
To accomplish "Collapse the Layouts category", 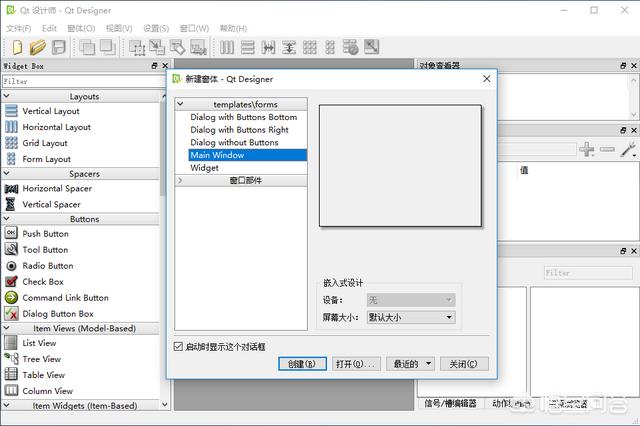I will pyautogui.click(x=7, y=96).
